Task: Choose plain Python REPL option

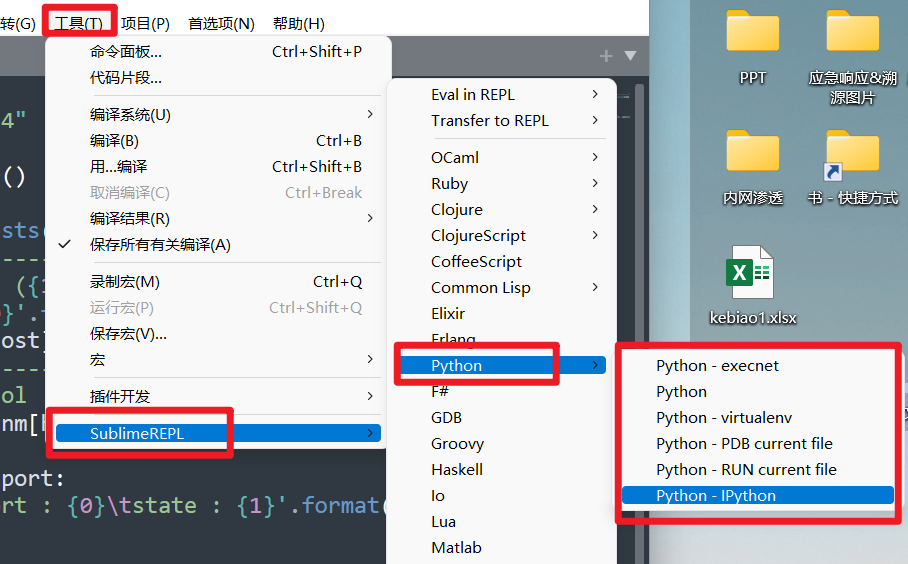Action: click(x=757, y=392)
